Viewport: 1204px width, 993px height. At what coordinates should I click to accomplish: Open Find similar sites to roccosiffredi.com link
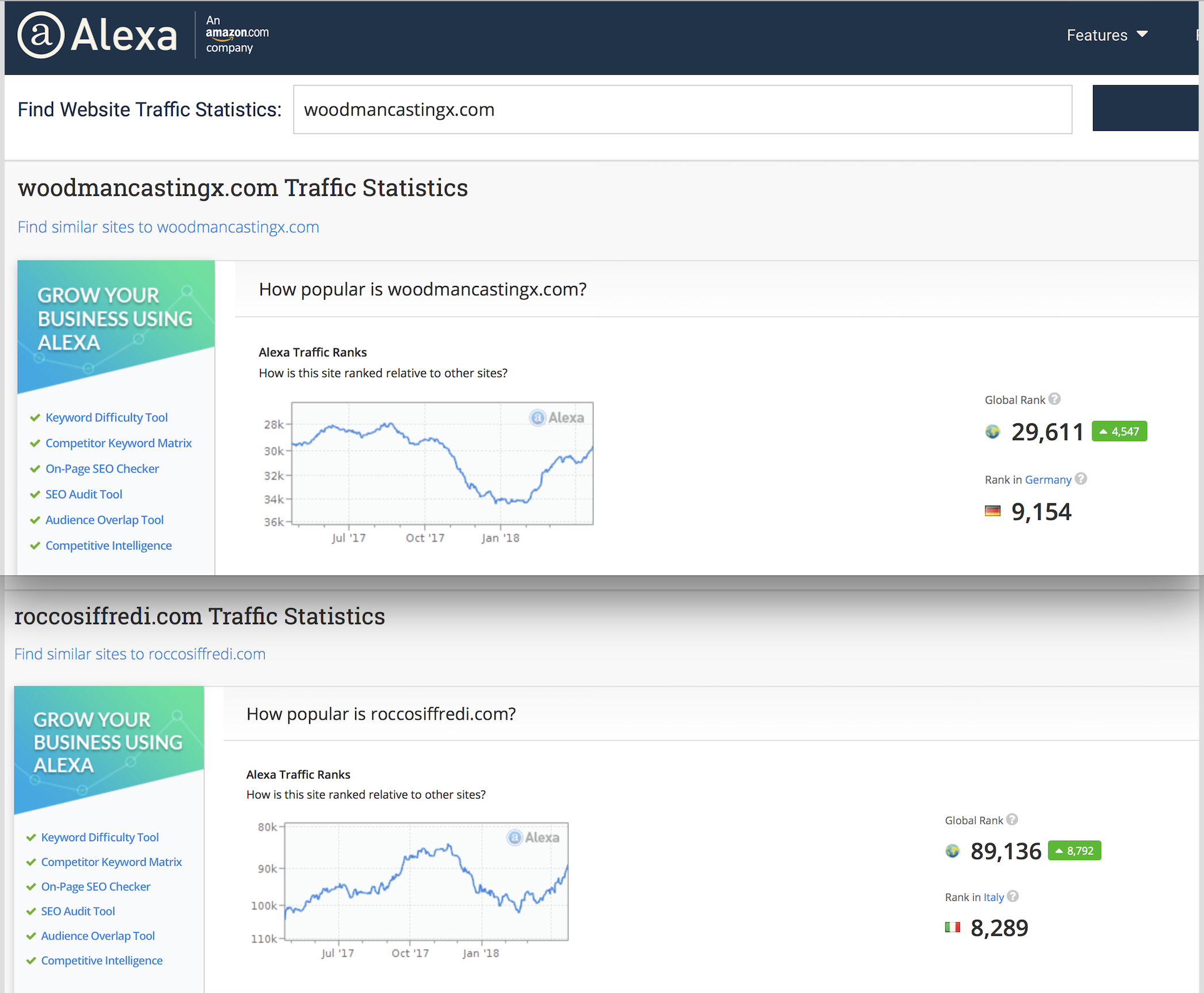pyautogui.click(x=140, y=654)
